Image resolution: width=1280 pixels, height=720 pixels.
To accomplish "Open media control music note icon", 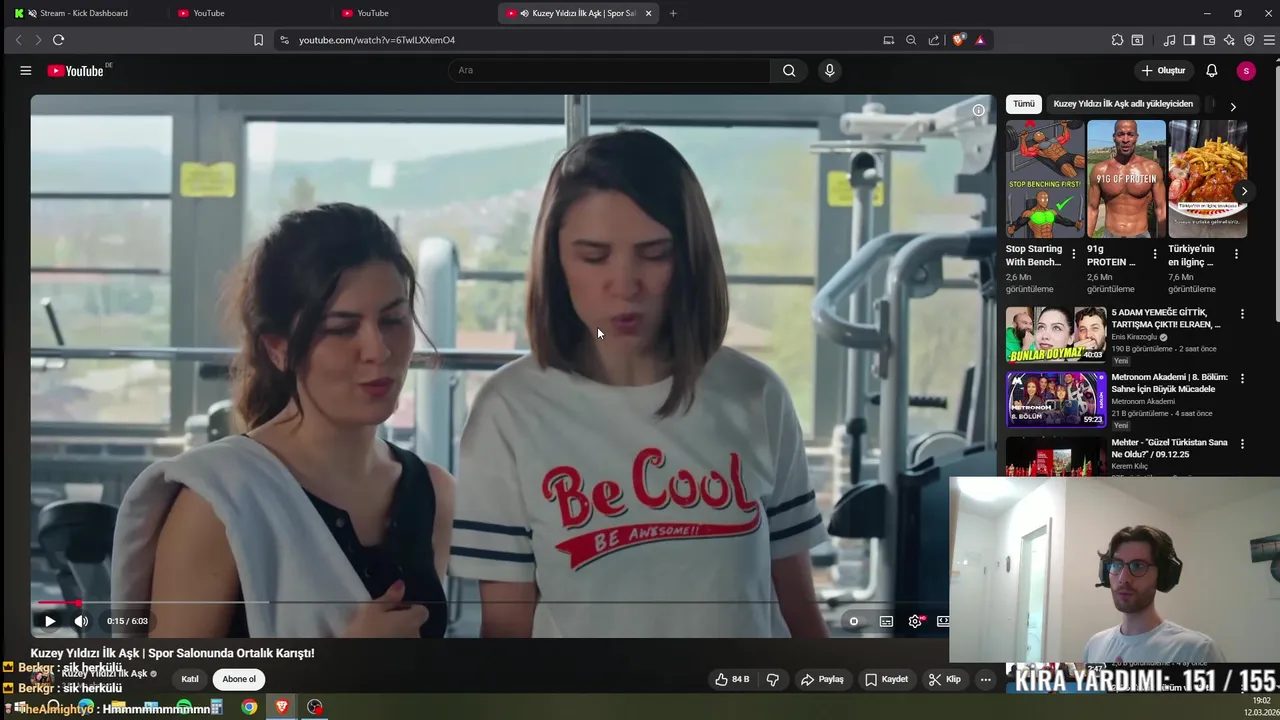I will point(1169,40).
